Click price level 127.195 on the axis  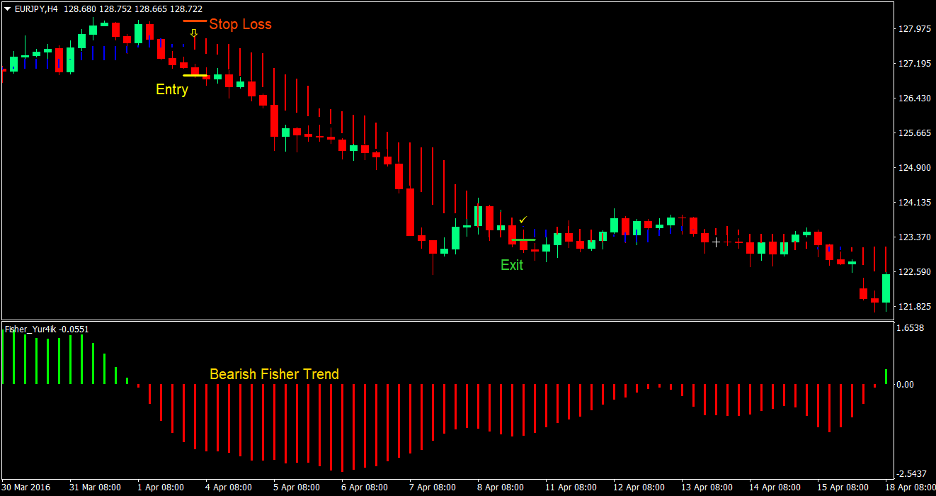(914, 63)
